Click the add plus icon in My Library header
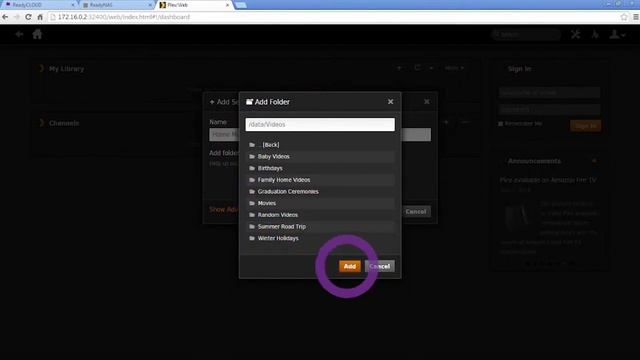This screenshot has height=360, width=640. [x=399, y=68]
